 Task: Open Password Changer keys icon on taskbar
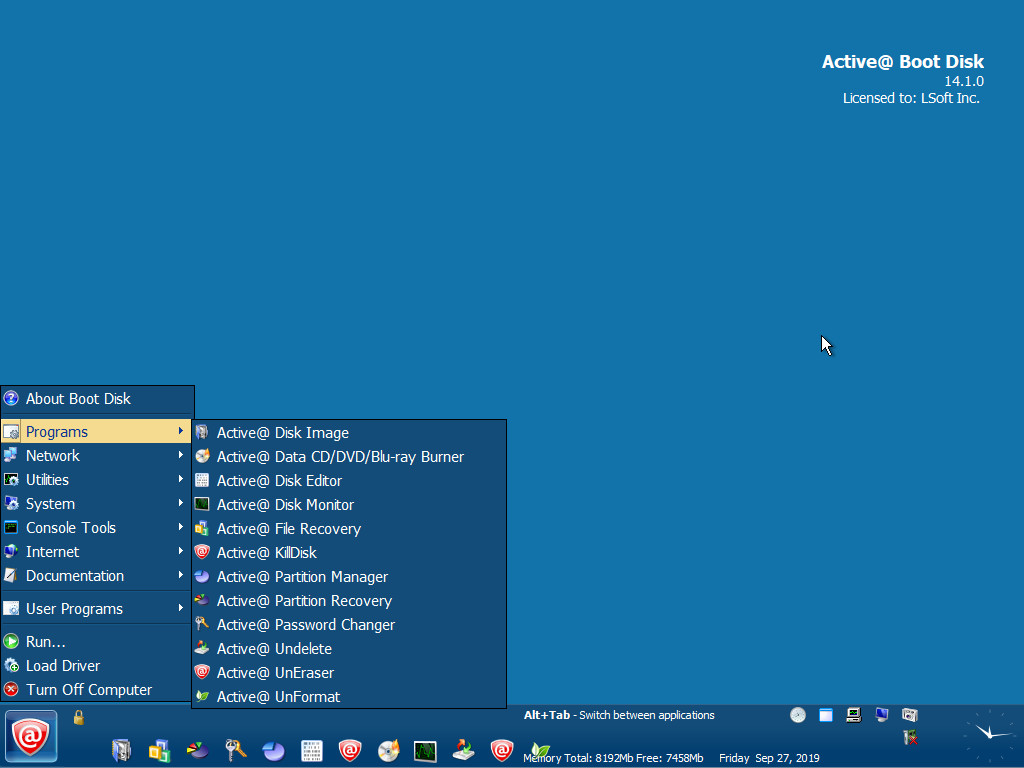[235, 750]
